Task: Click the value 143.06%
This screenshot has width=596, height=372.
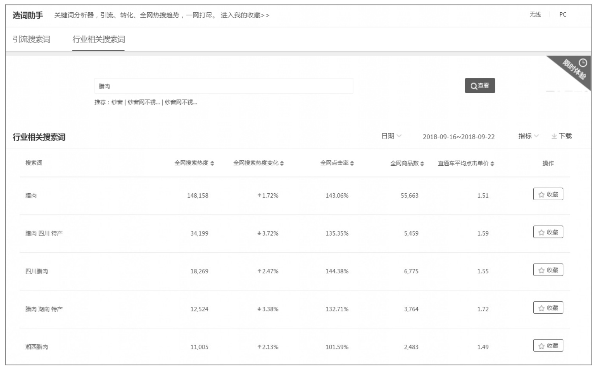Action: click(x=337, y=196)
